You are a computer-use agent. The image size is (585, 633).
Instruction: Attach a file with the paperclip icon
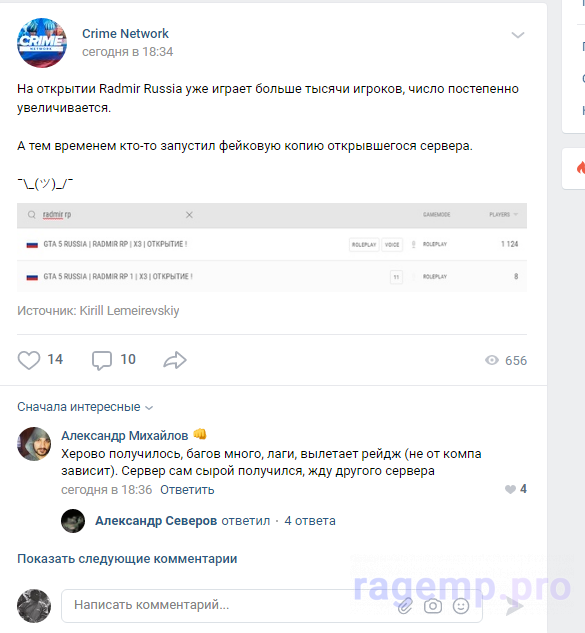[x=405, y=606]
